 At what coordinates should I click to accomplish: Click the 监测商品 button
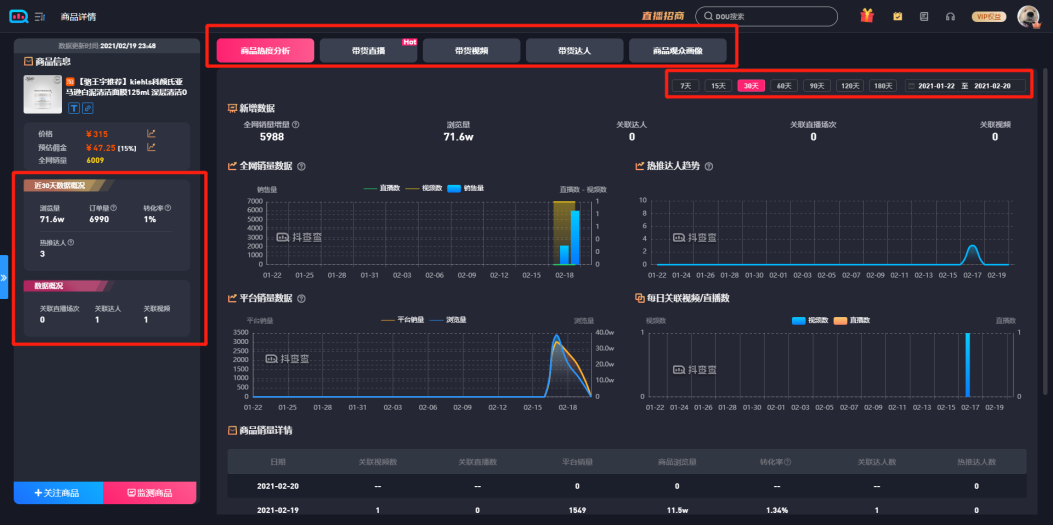pyautogui.click(x=150, y=493)
